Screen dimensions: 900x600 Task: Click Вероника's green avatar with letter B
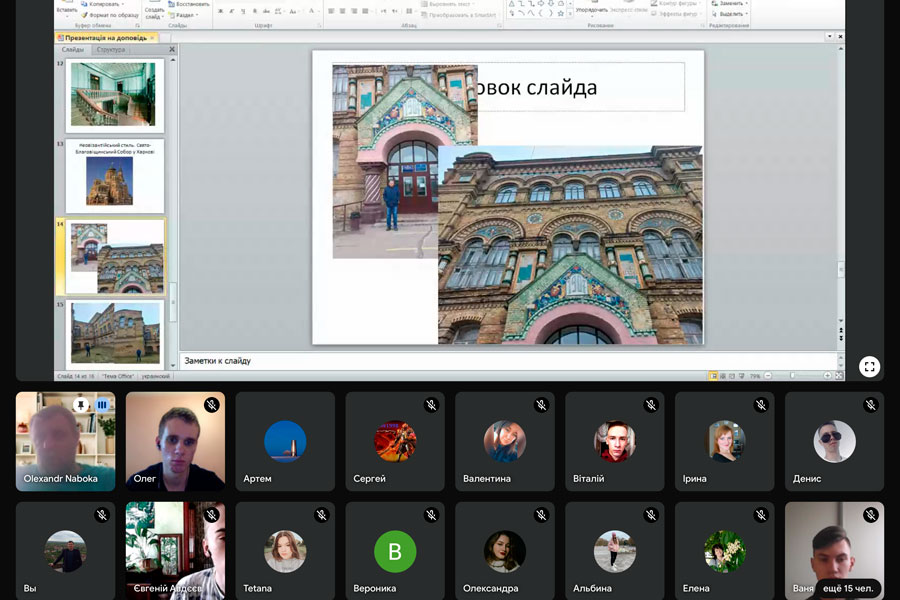(395, 551)
